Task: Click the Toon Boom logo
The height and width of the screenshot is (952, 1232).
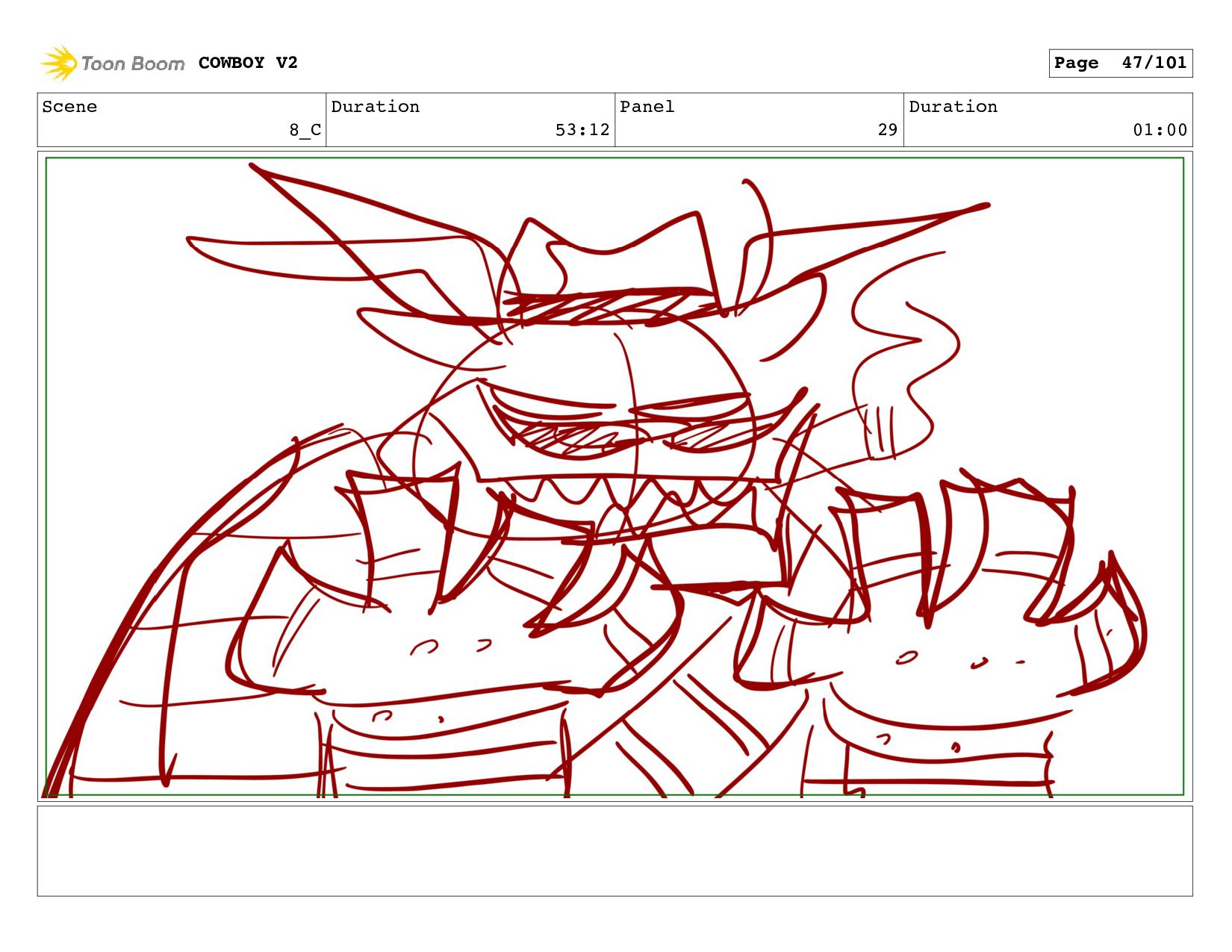Action: (112, 63)
